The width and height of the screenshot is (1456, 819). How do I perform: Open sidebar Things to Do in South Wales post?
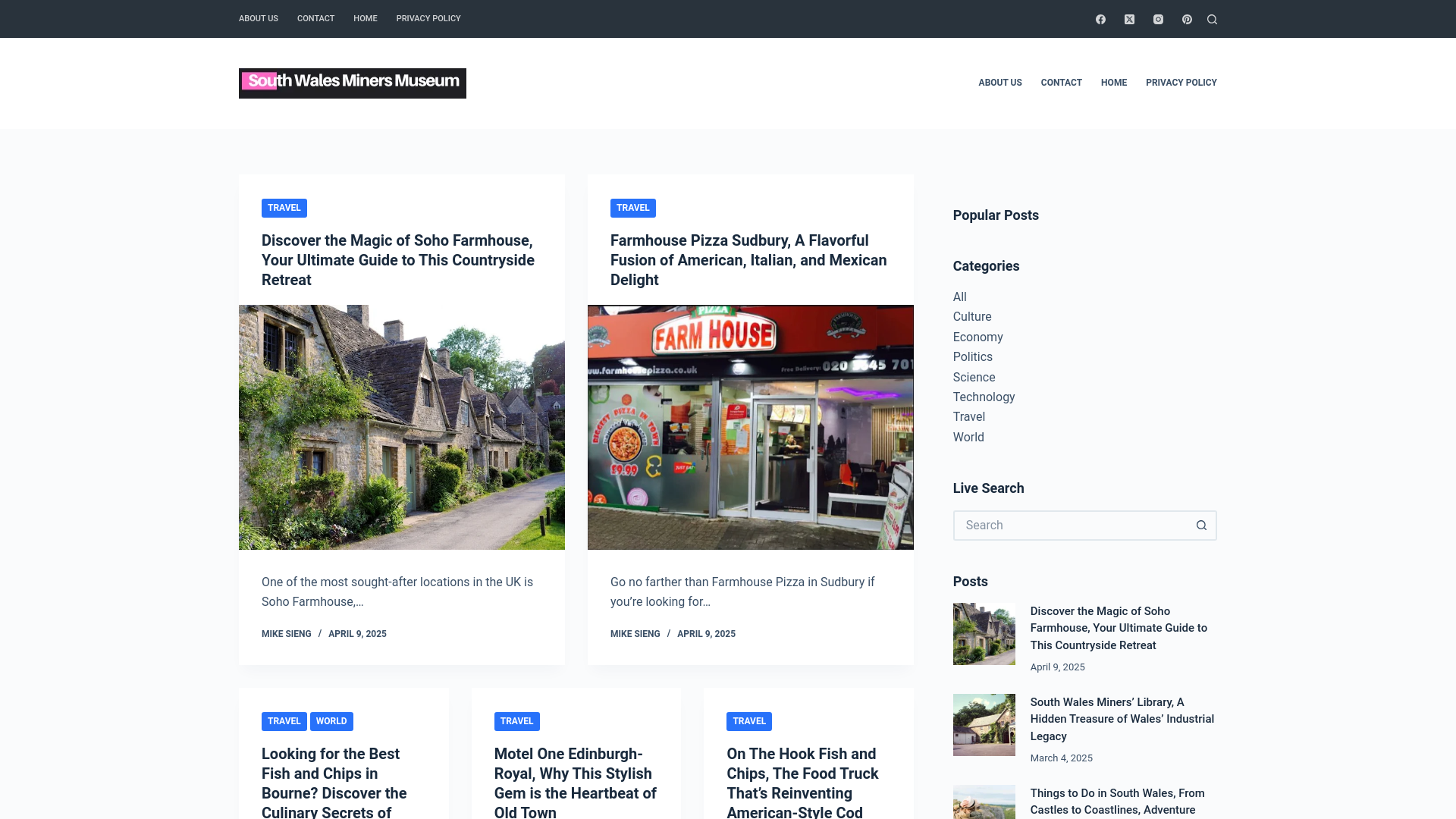point(1118,802)
